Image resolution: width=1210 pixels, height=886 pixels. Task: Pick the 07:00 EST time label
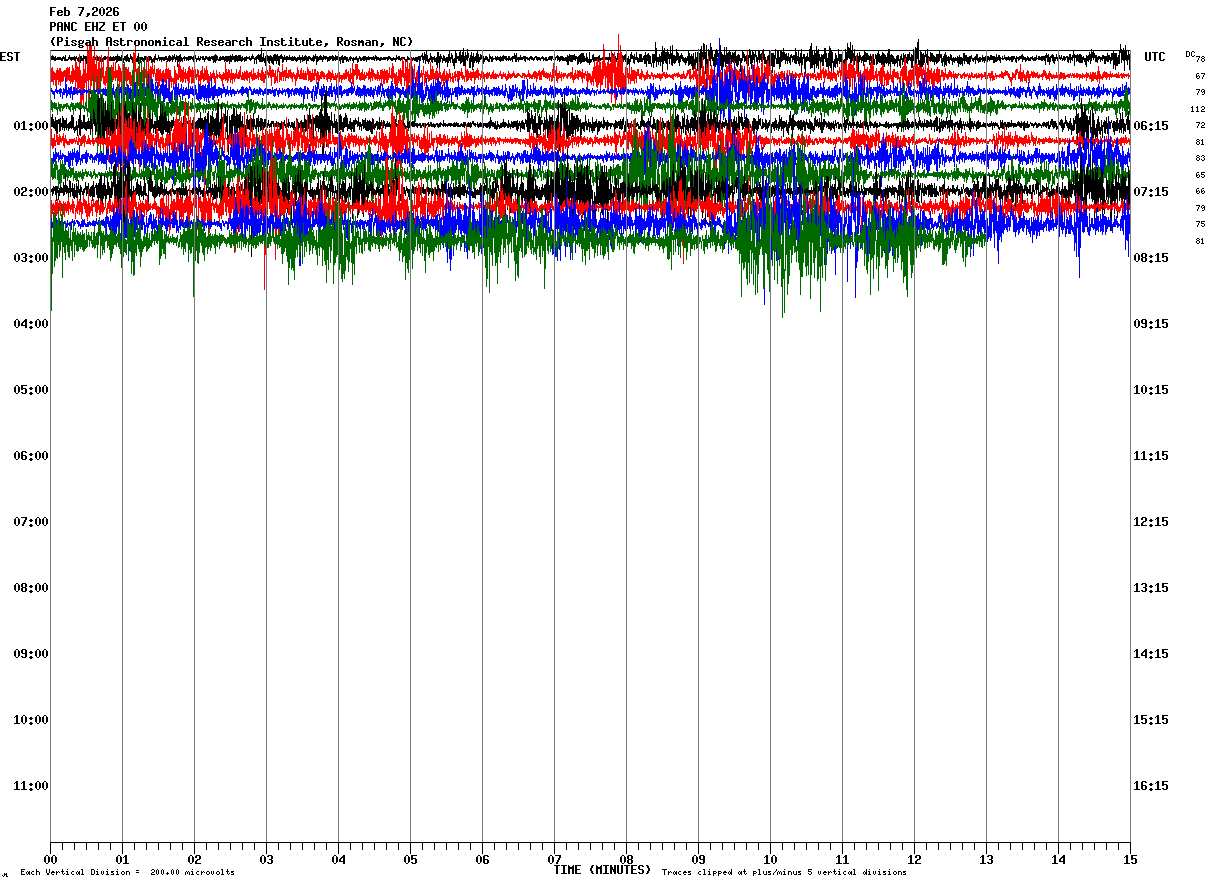(30, 522)
